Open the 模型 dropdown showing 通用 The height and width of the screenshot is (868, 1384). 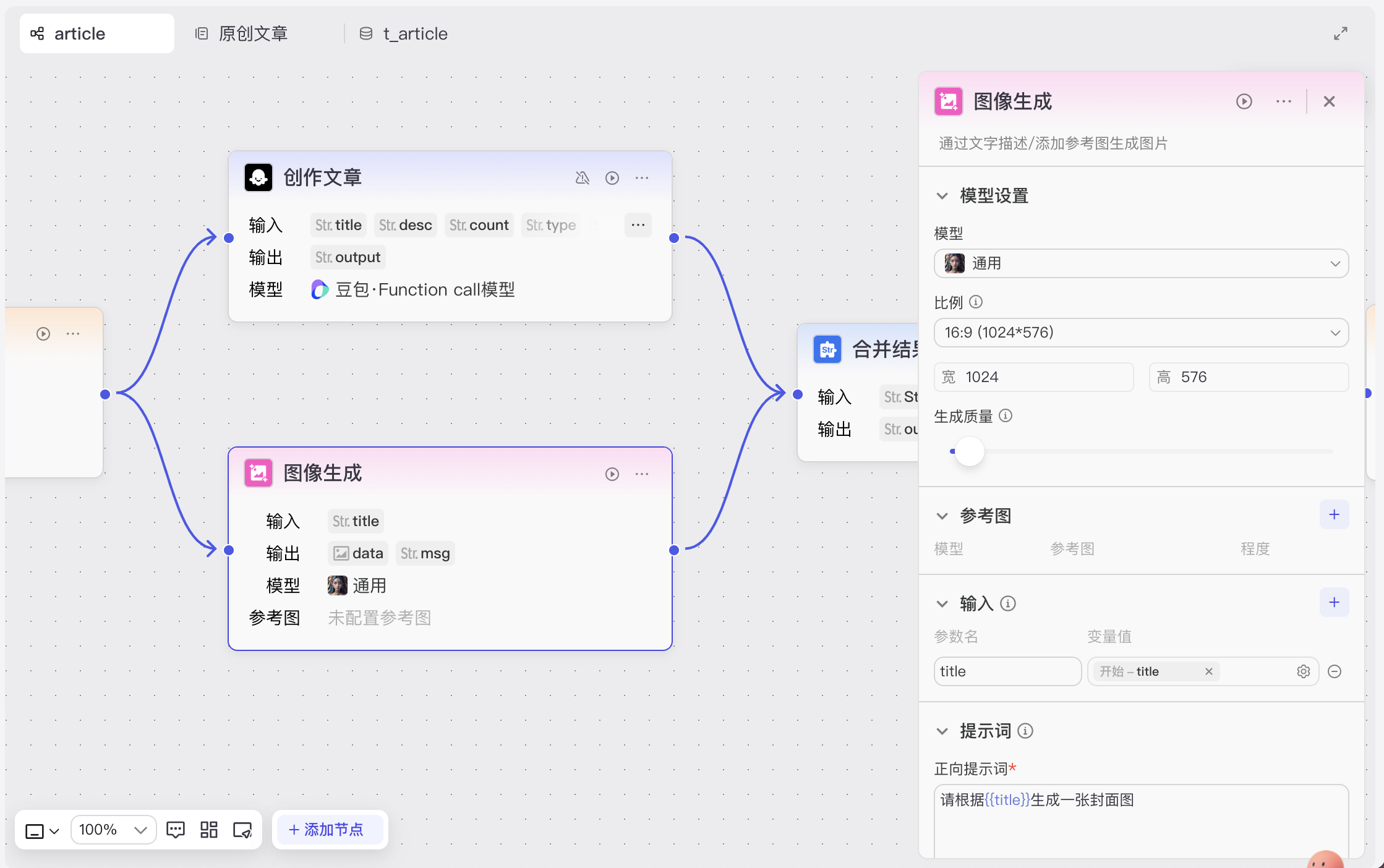click(x=1140, y=263)
